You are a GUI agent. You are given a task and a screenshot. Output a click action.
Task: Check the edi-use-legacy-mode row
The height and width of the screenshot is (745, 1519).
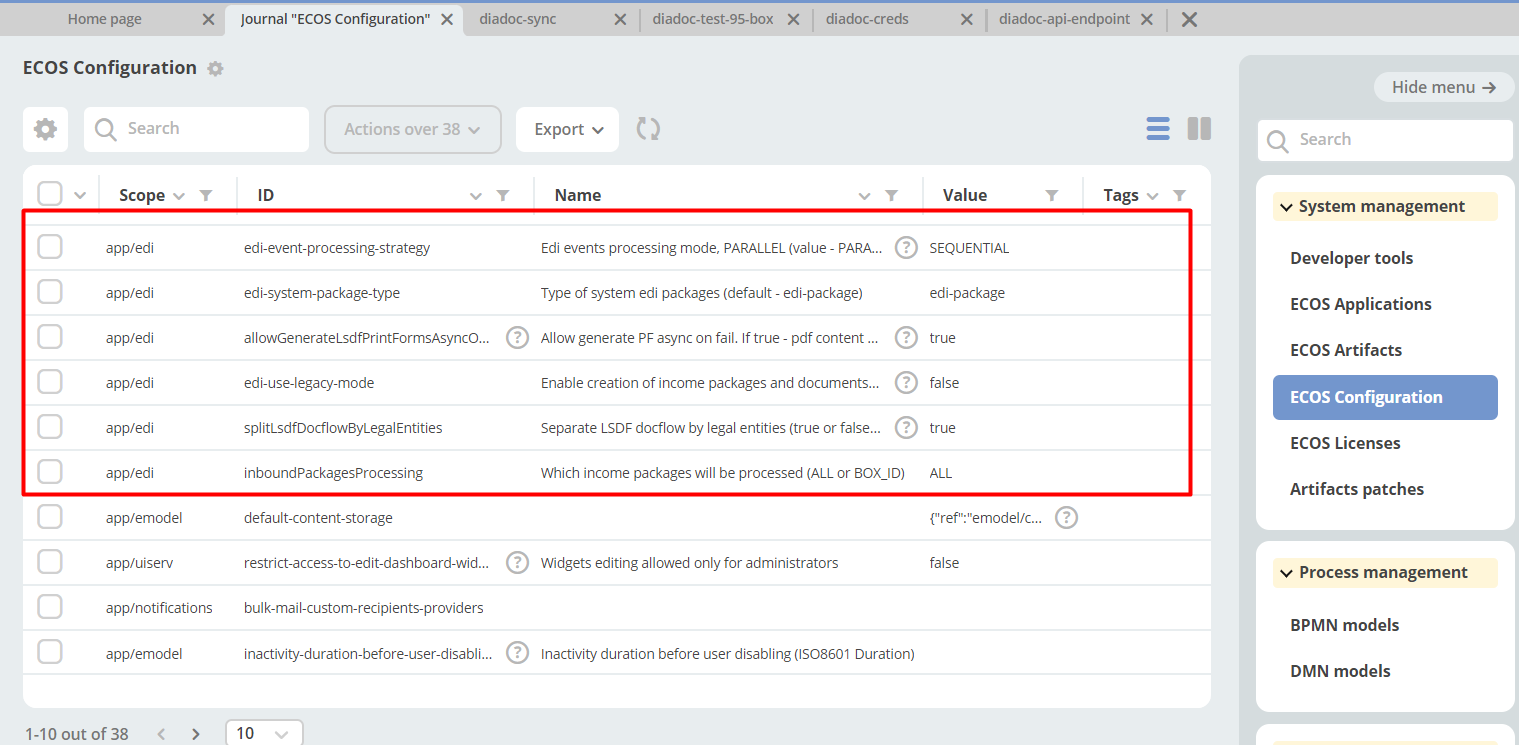(x=50, y=382)
